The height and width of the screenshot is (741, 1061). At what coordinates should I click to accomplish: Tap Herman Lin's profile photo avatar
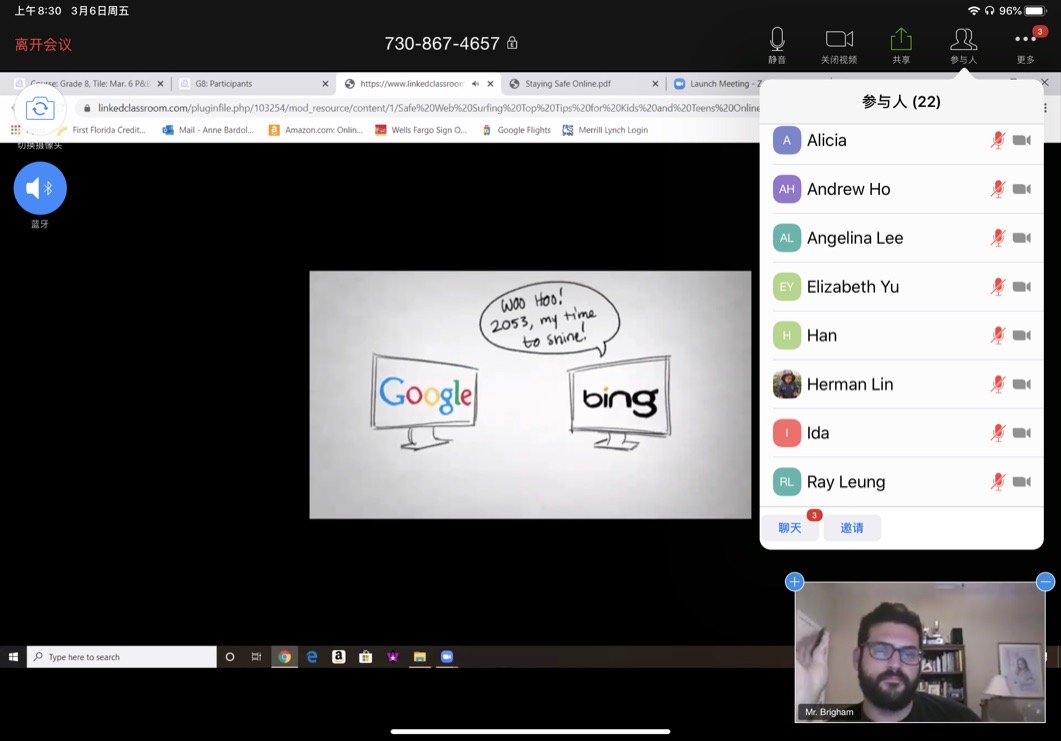click(787, 384)
